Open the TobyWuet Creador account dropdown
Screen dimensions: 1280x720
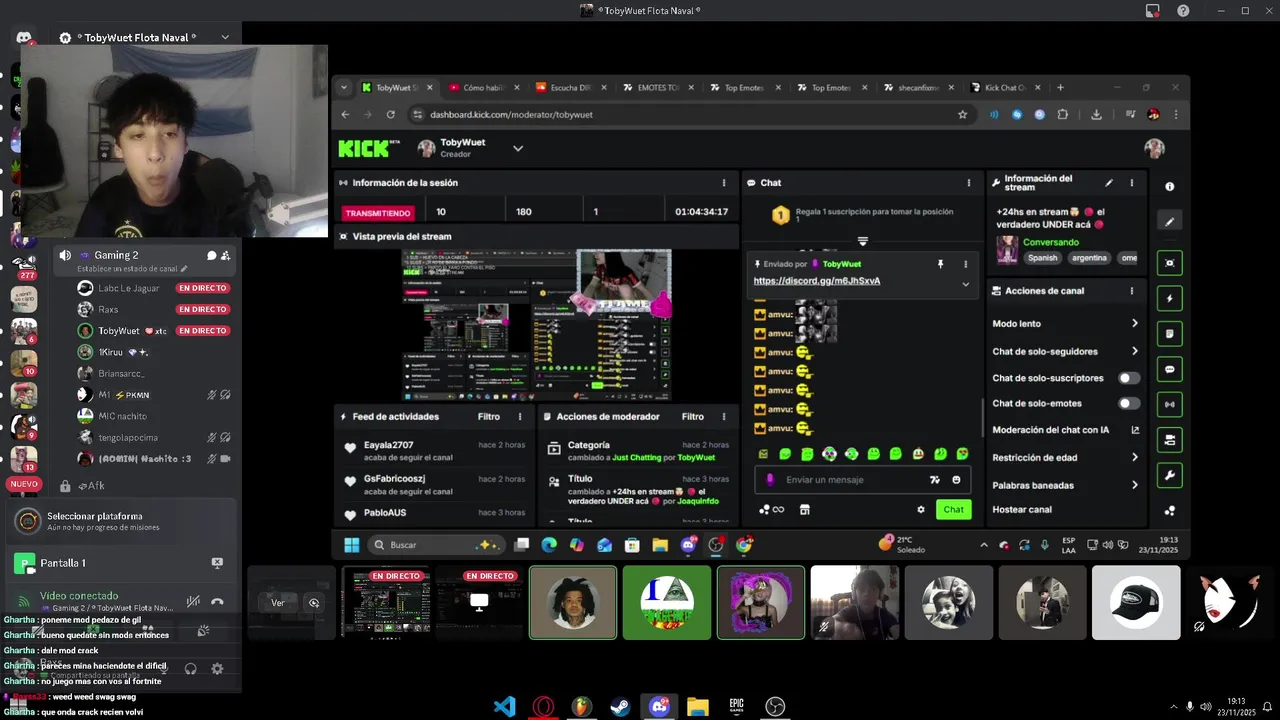518,148
